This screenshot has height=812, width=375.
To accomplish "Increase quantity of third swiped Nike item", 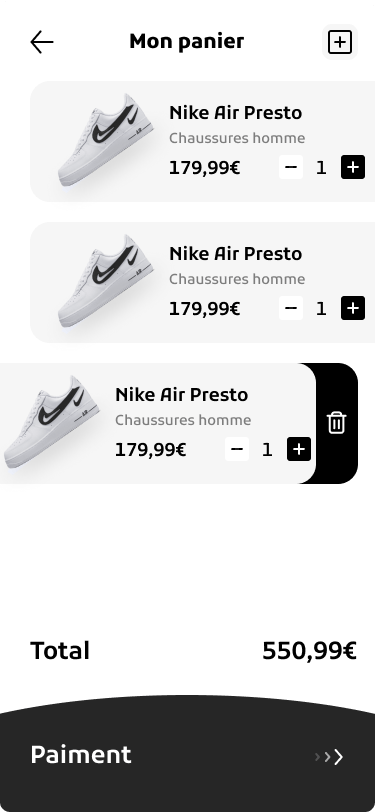I will [299, 449].
